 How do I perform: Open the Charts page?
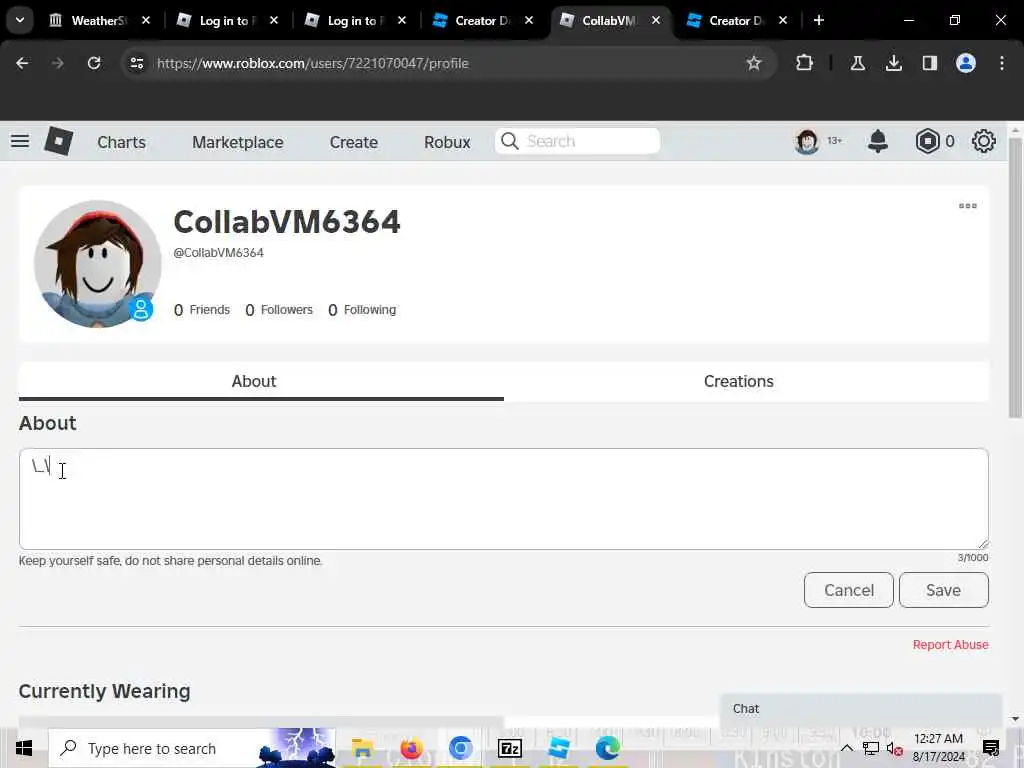point(121,142)
